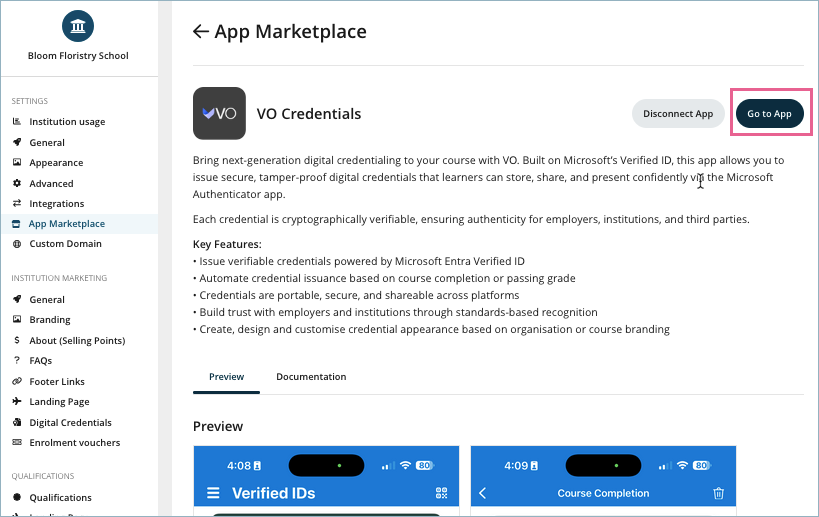The width and height of the screenshot is (819, 517).
Task: Click the Preview section heading
Action: (x=218, y=426)
